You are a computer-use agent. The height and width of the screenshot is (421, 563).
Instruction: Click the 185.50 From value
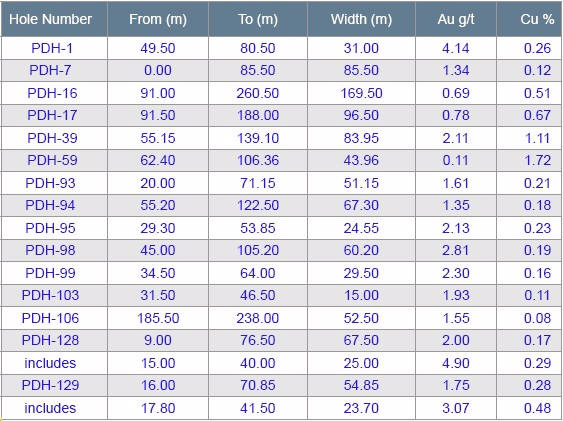coord(158,318)
